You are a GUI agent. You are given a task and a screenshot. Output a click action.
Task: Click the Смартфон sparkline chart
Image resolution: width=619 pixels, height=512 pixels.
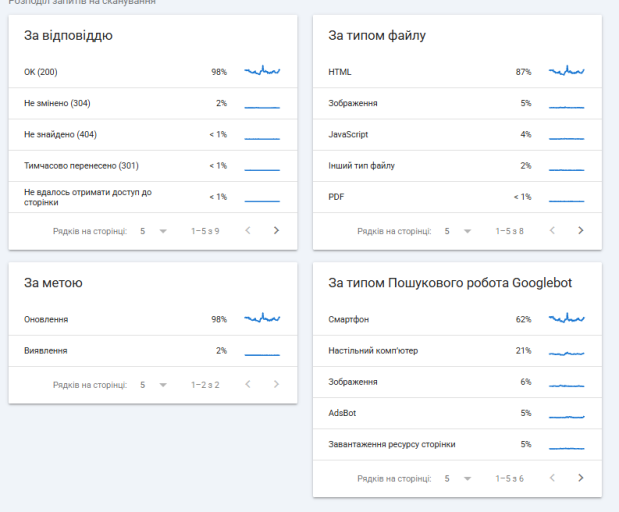point(566,318)
